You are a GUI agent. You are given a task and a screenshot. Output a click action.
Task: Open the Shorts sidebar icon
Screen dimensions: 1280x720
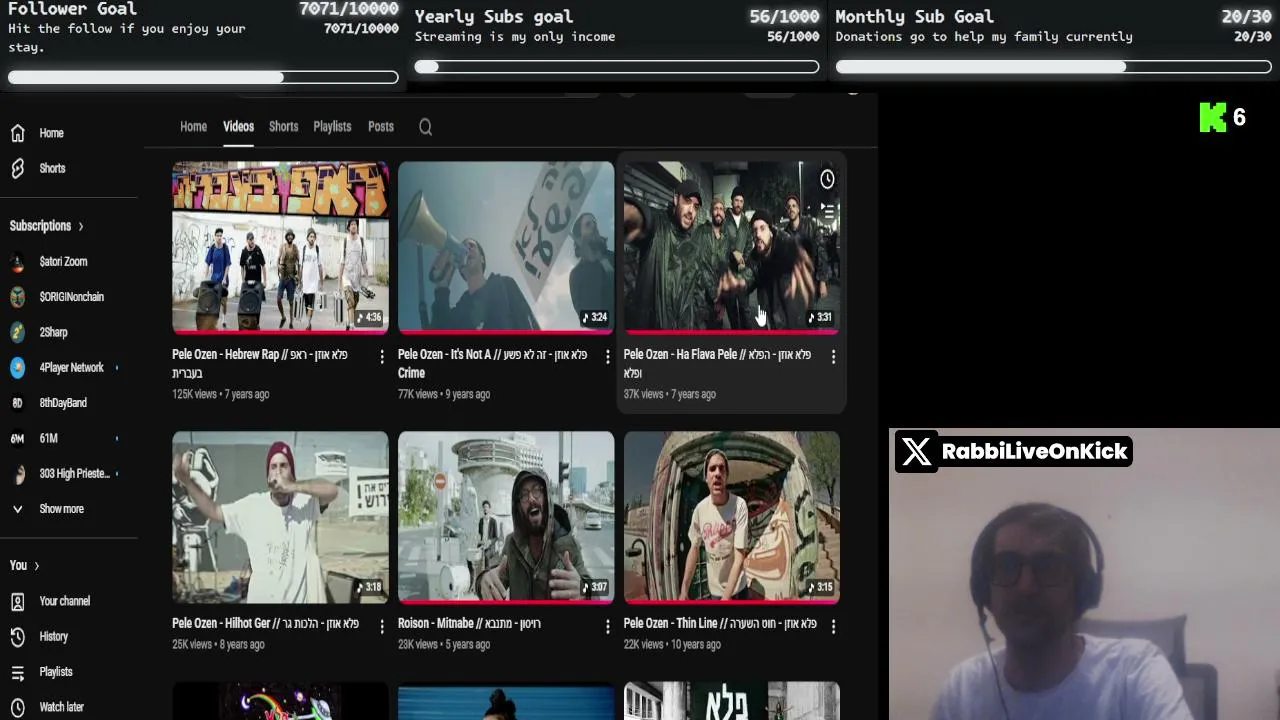(x=17, y=168)
